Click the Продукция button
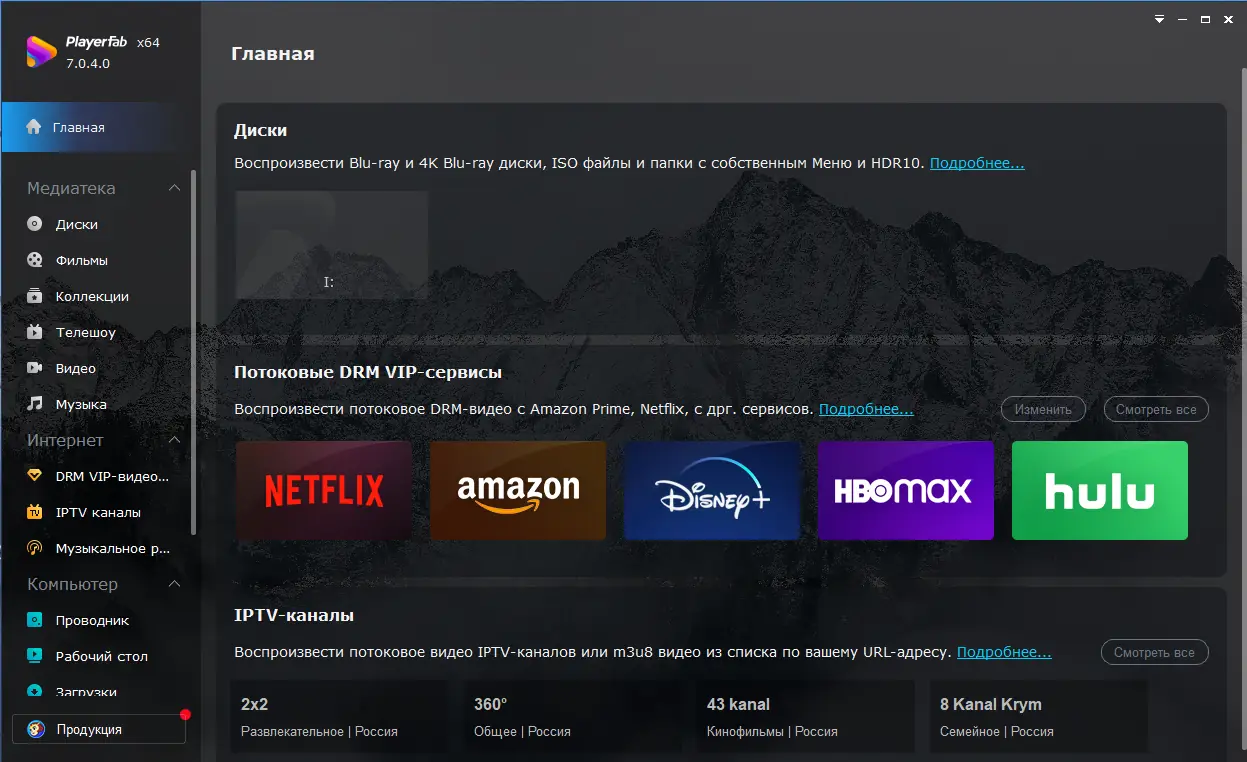The width and height of the screenshot is (1247, 762). click(x=99, y=729)
